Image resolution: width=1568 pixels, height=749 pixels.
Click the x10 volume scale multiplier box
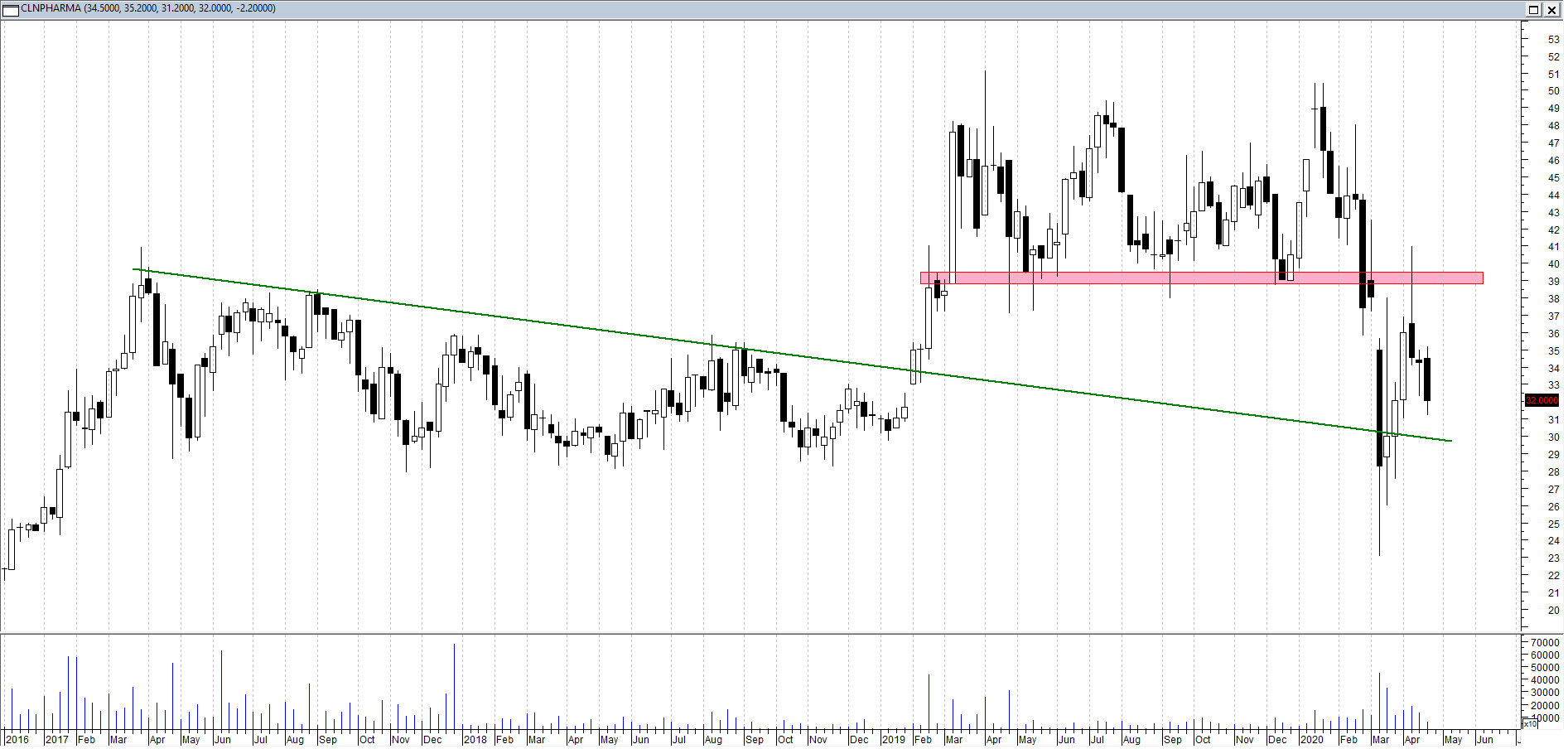[1531, 725]
